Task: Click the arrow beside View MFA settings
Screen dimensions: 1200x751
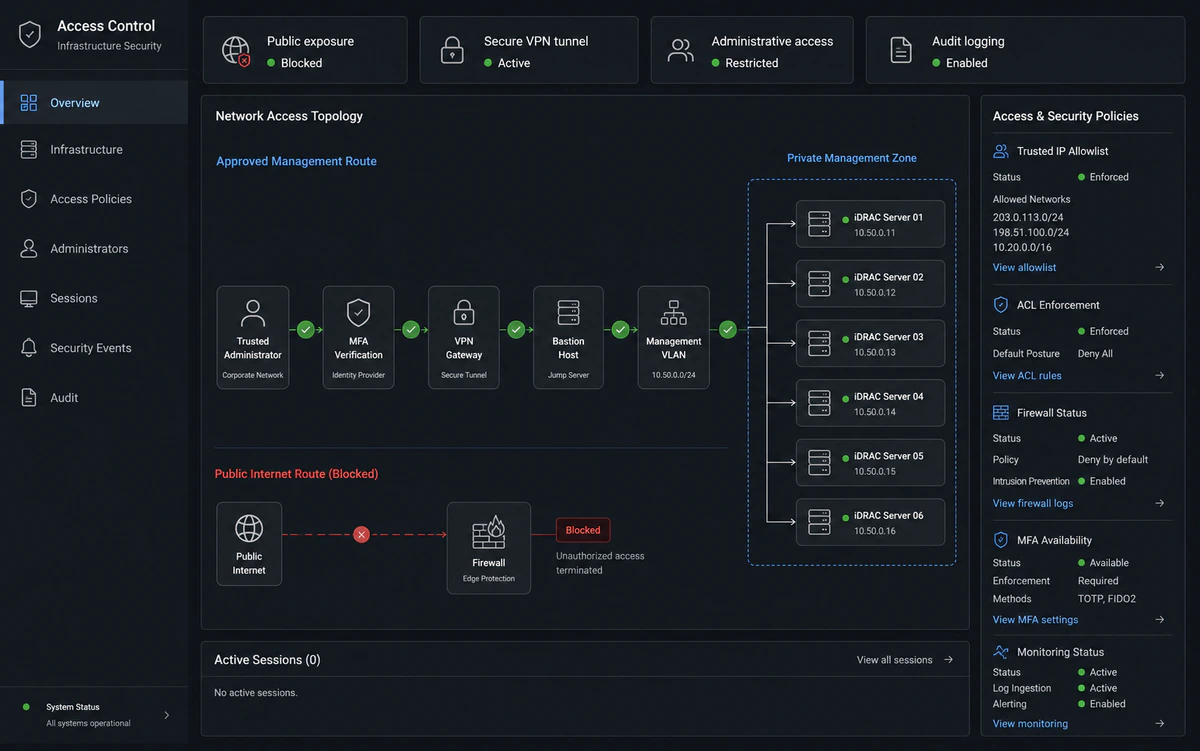Action: 1160,620
